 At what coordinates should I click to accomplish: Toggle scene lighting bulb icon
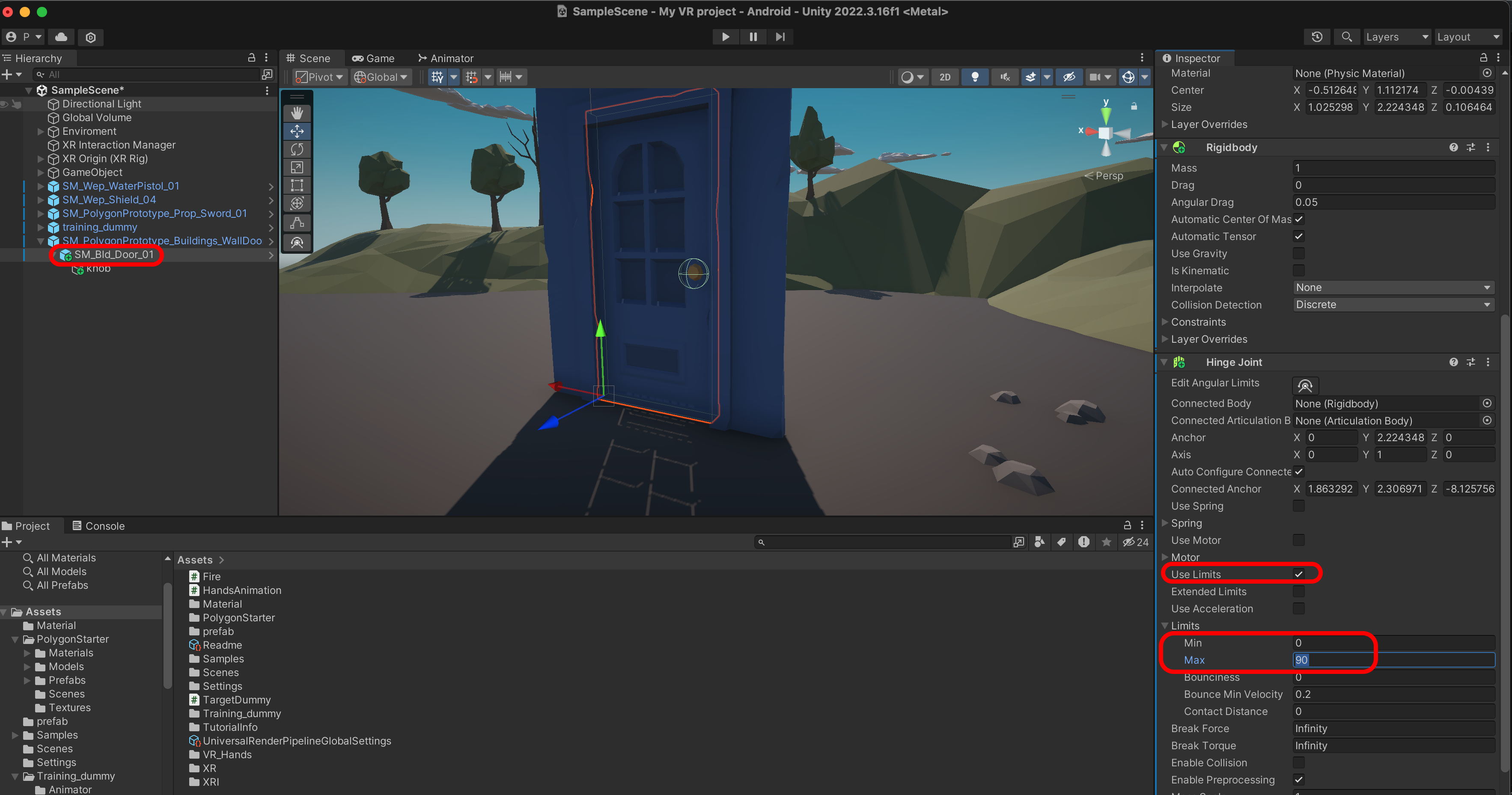974,77
